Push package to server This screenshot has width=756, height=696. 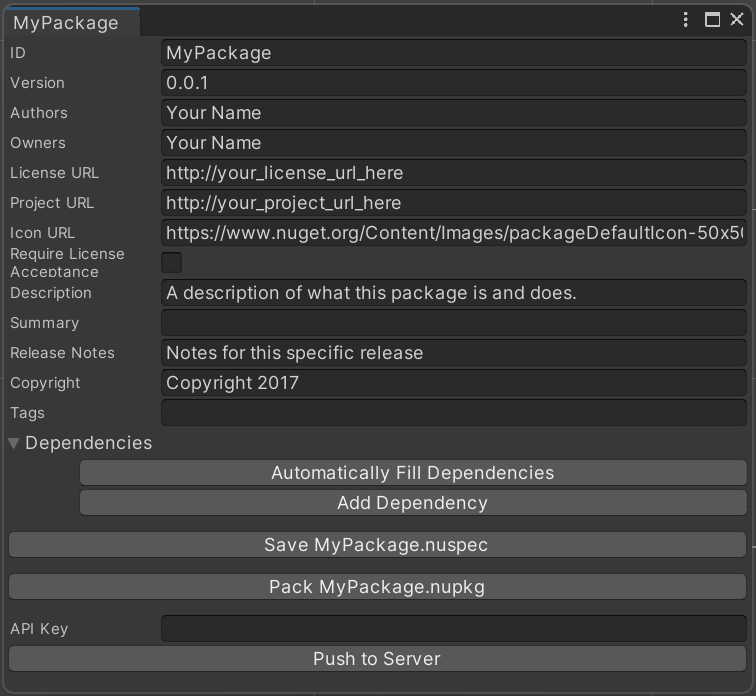[378, 658]
